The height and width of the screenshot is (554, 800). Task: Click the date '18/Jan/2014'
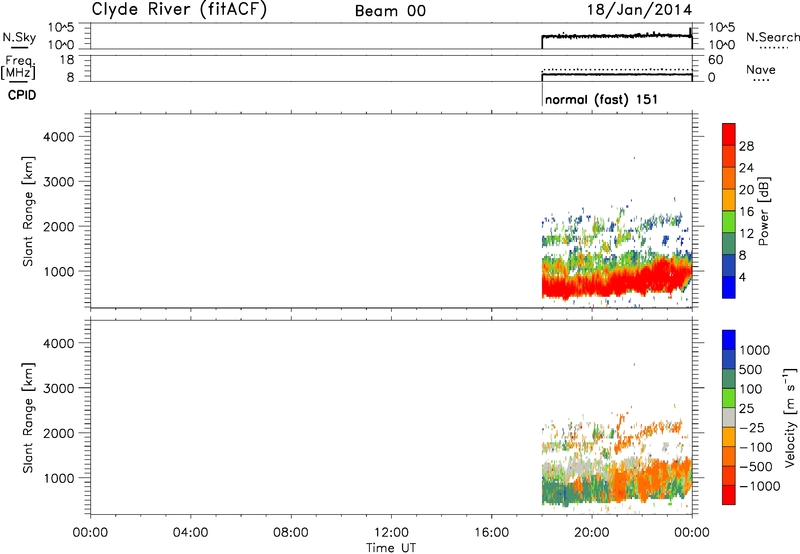coord(639,10)
